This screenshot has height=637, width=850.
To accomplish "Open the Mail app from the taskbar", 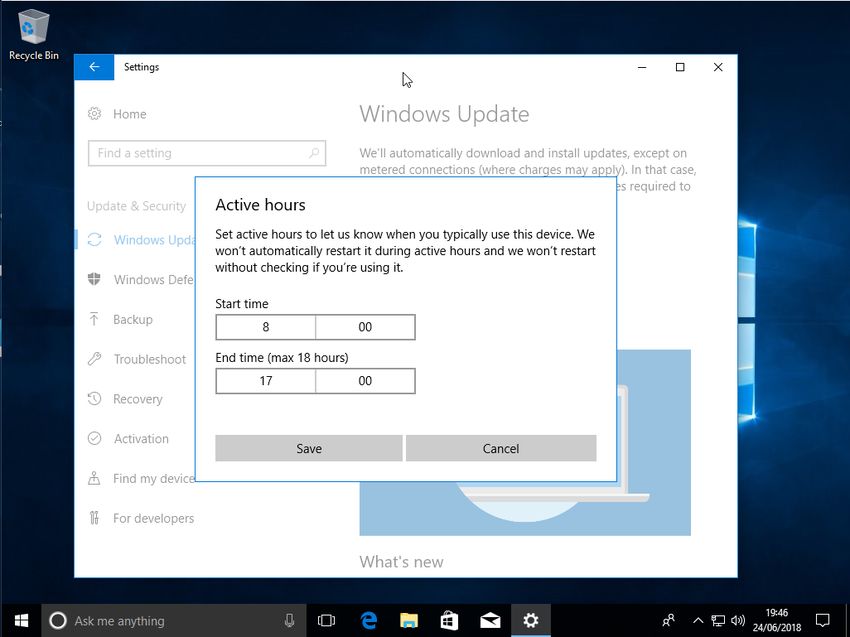I will [490, 620].
